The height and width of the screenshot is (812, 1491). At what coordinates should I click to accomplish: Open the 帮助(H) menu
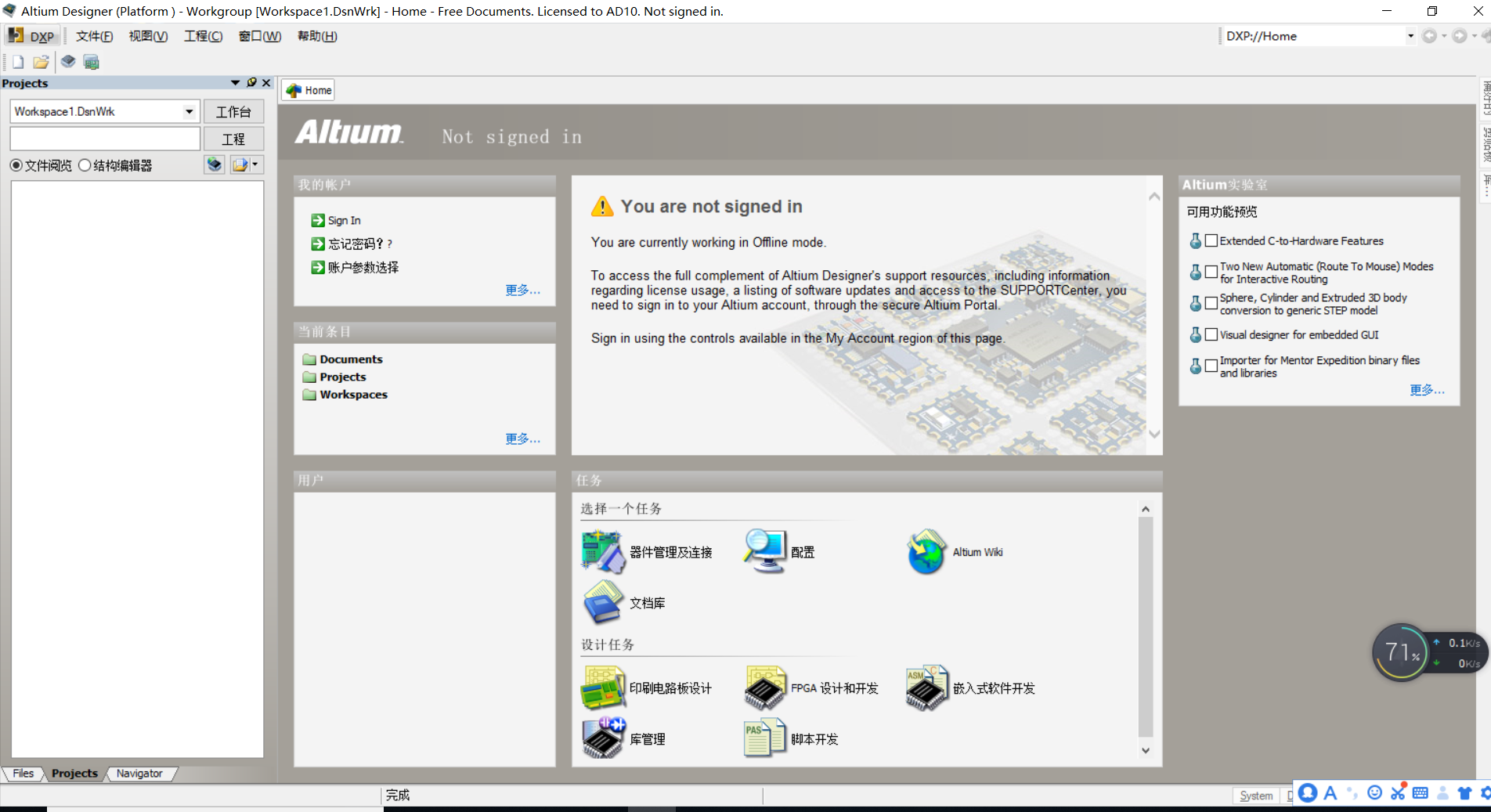tap(317, 36)
